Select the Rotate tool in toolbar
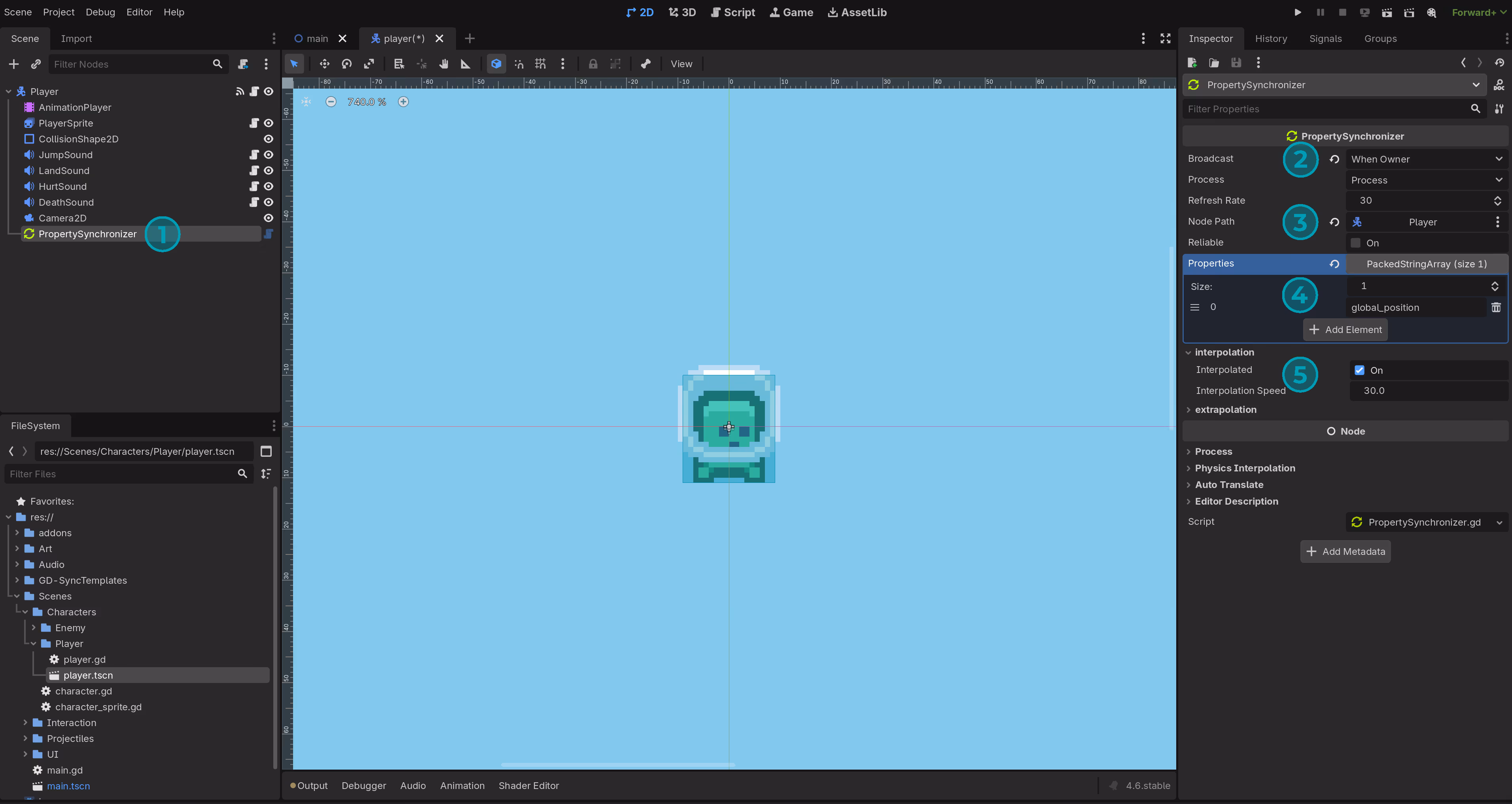 coord(347,64)
